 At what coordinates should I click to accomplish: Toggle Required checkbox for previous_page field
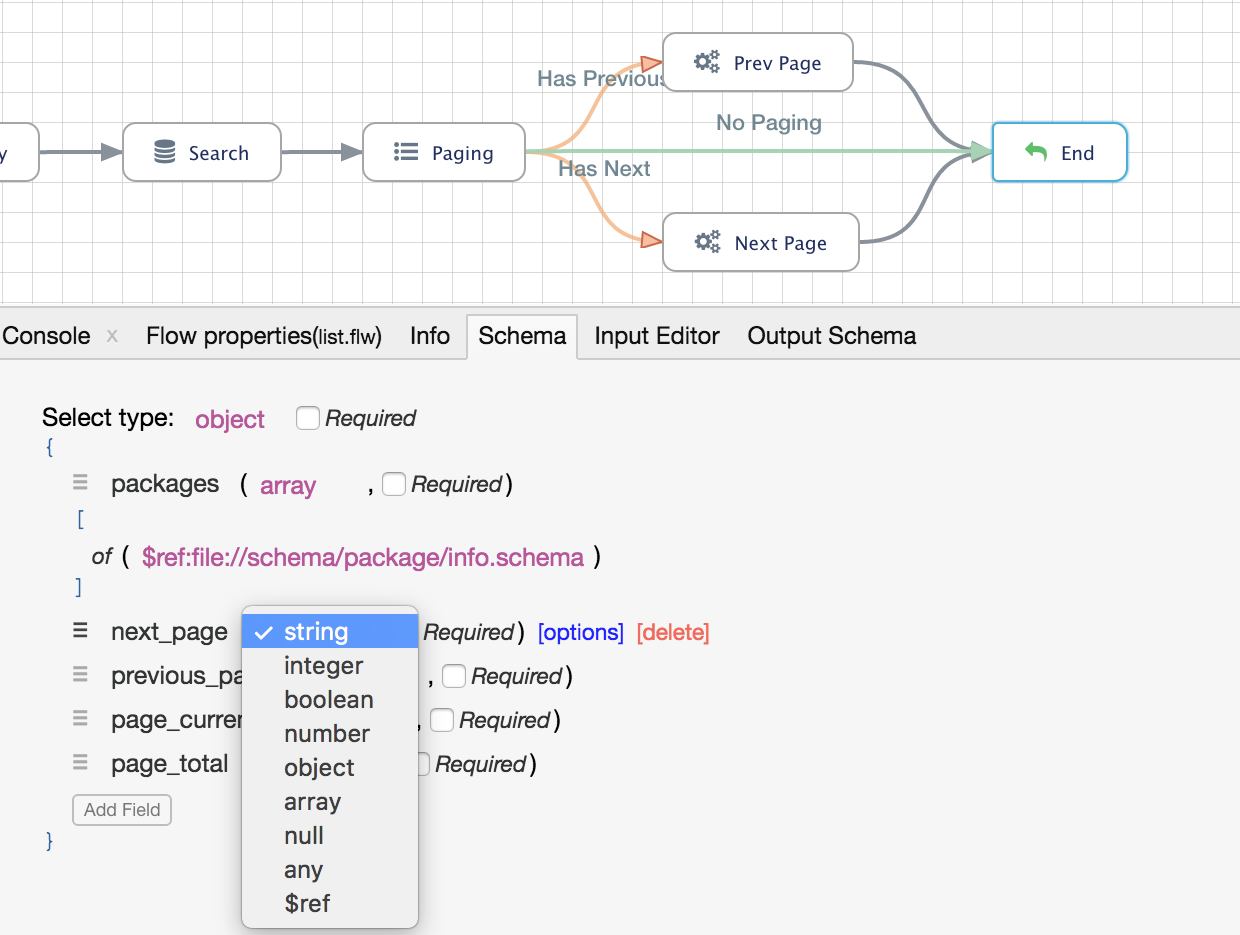coord(453,676)
